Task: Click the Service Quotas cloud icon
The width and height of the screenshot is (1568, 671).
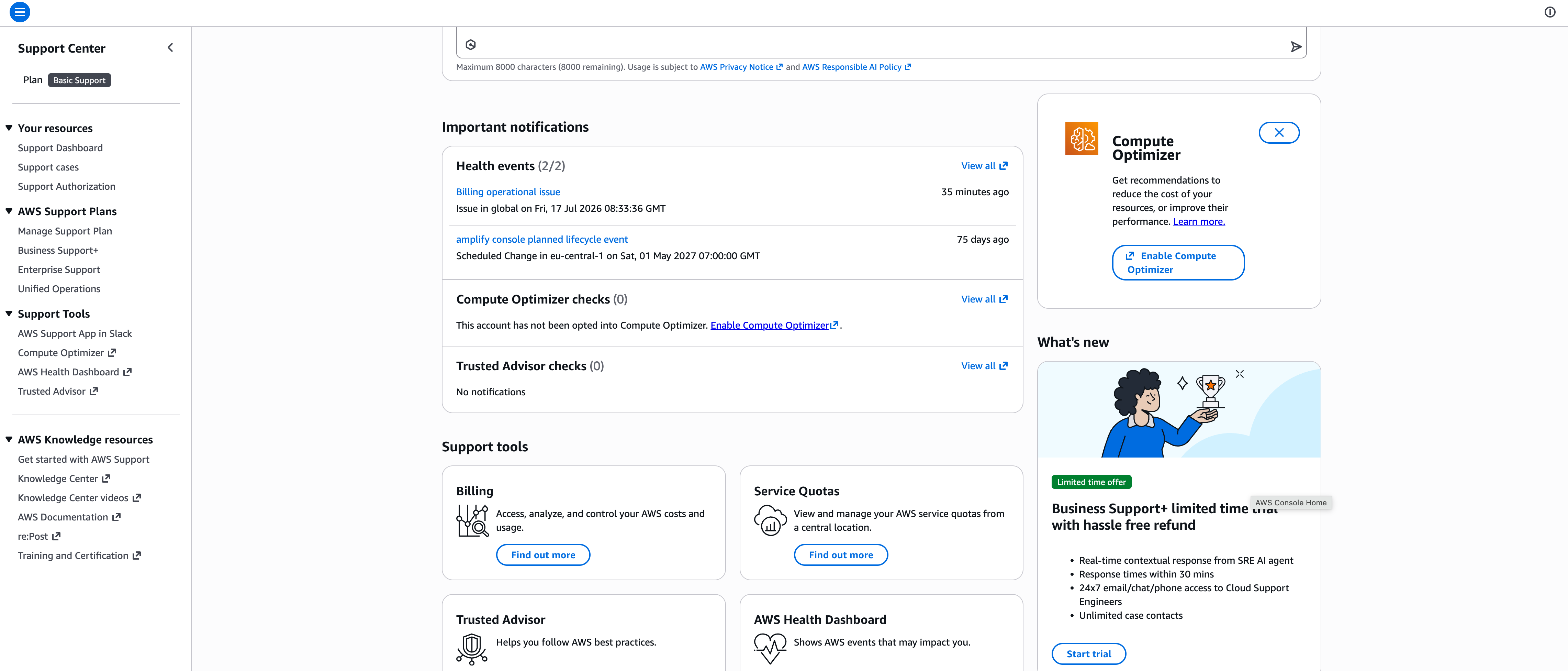Action: point(770,520)
